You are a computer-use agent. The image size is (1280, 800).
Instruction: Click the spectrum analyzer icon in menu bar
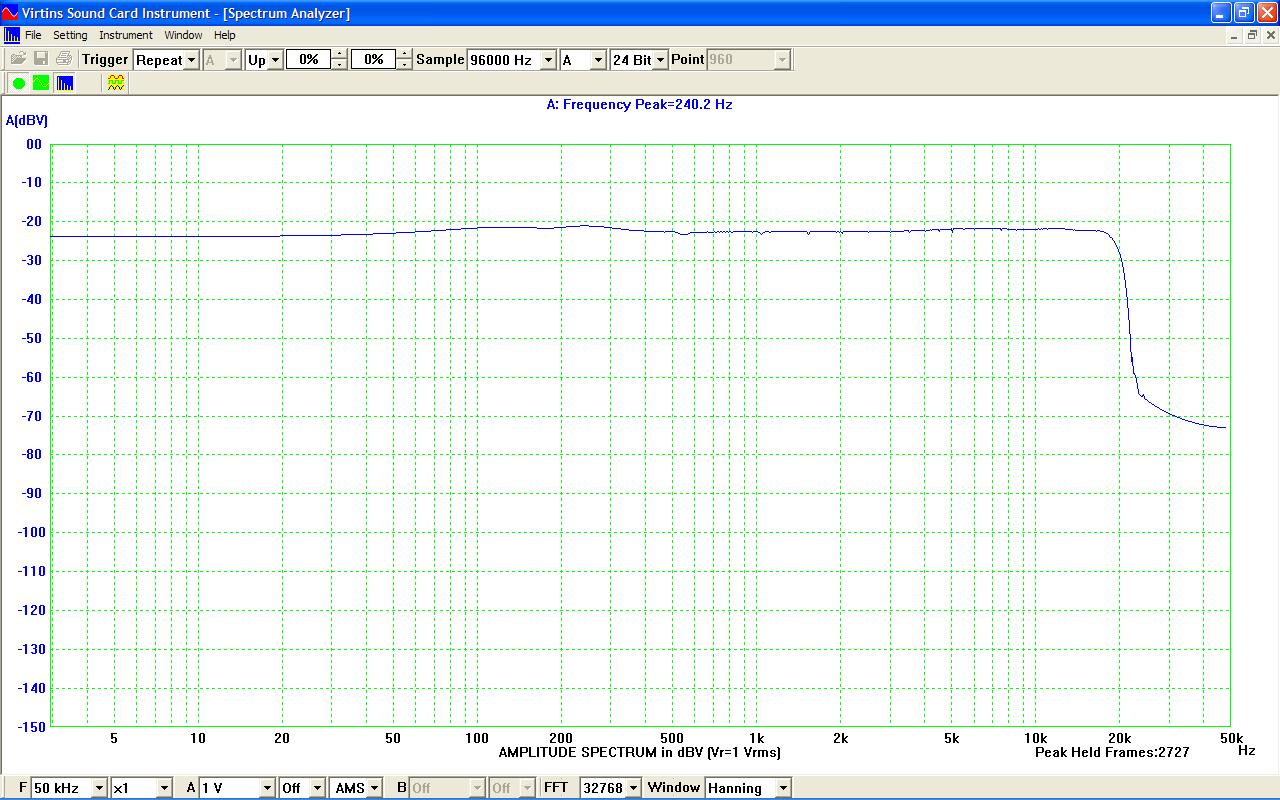click(12, 35)
